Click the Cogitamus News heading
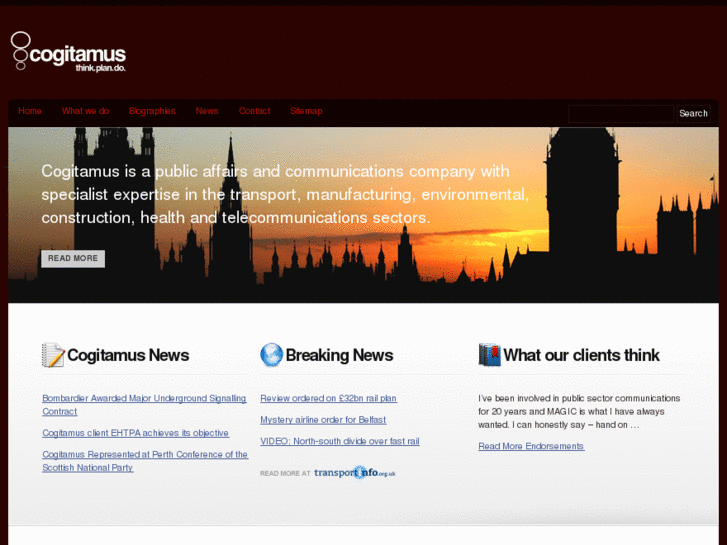727x545 pixels. point(128,355)
